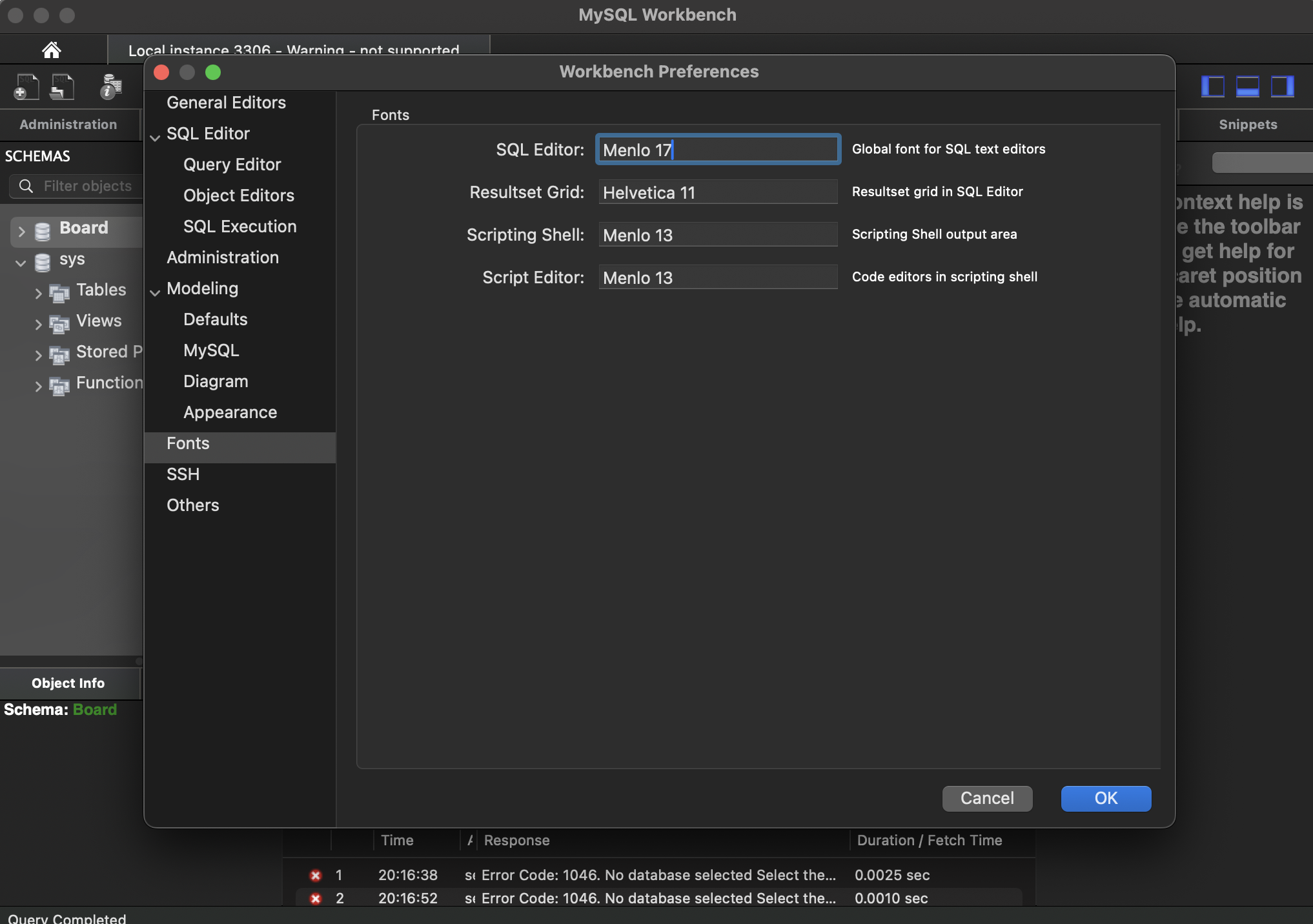The width and height of the screenshot is (1313, 924).
Task: Click the Board schema database icon
Action: (43, 231)
